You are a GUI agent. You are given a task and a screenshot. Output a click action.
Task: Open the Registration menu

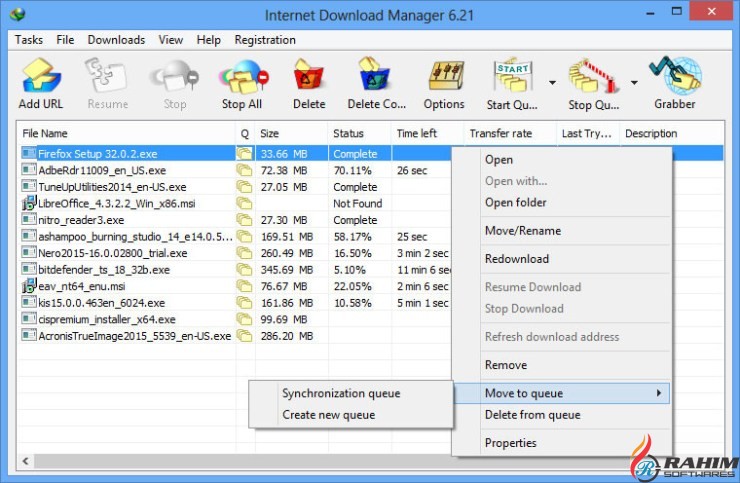pyautogui.click(x=265, y=40)
